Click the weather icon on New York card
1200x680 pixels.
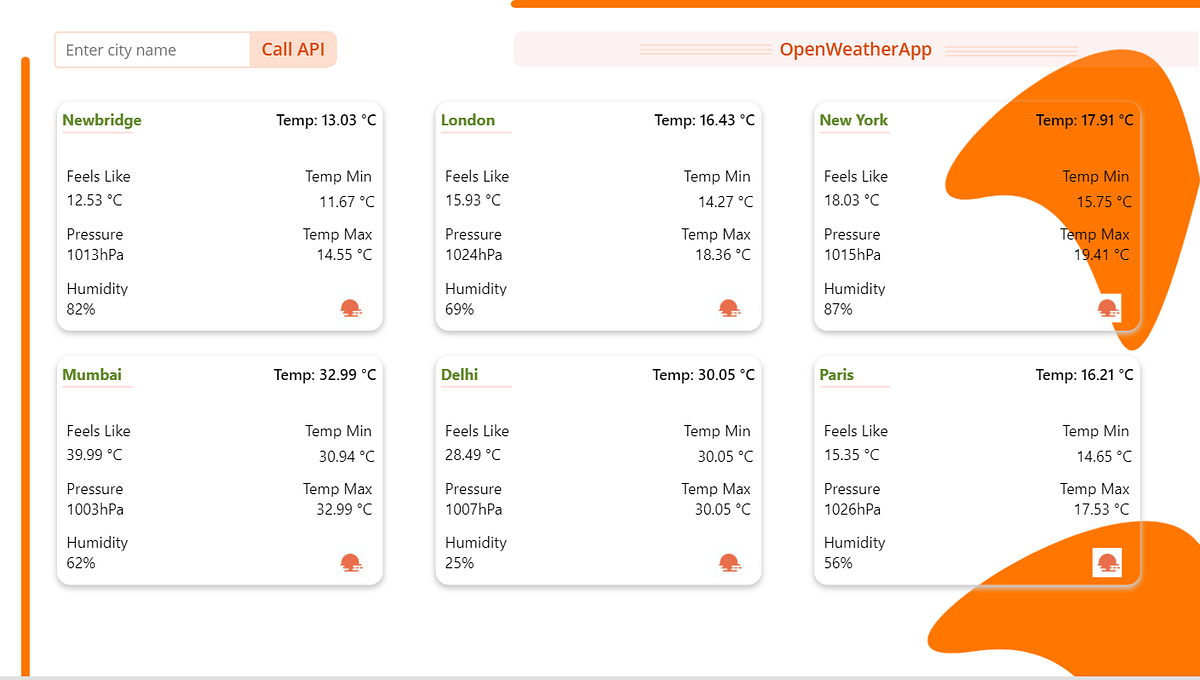click(x=1108, y=308)
